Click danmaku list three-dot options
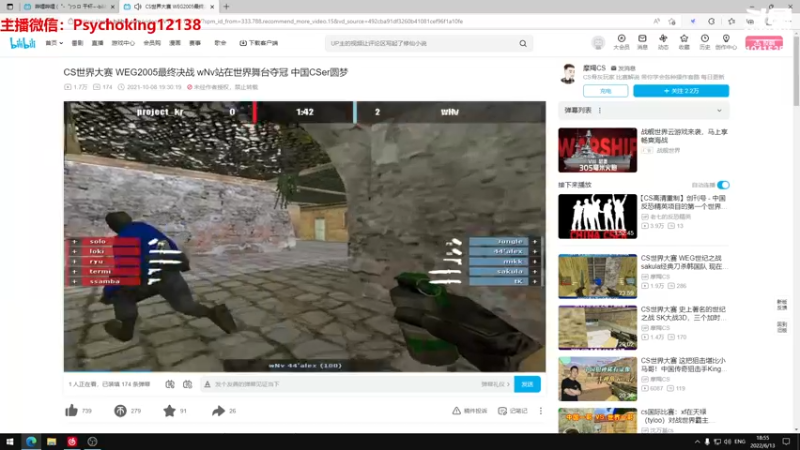 (x=600, y=110)
